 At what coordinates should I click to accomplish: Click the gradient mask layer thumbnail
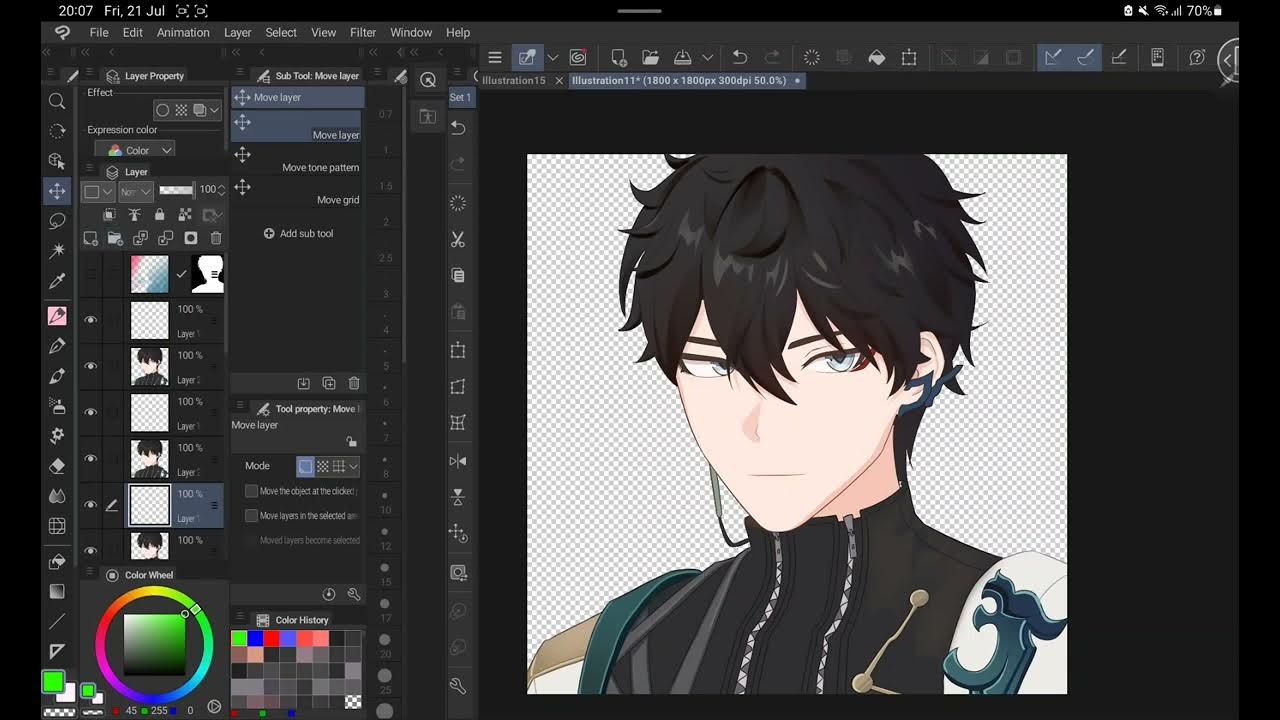(149, 274)
